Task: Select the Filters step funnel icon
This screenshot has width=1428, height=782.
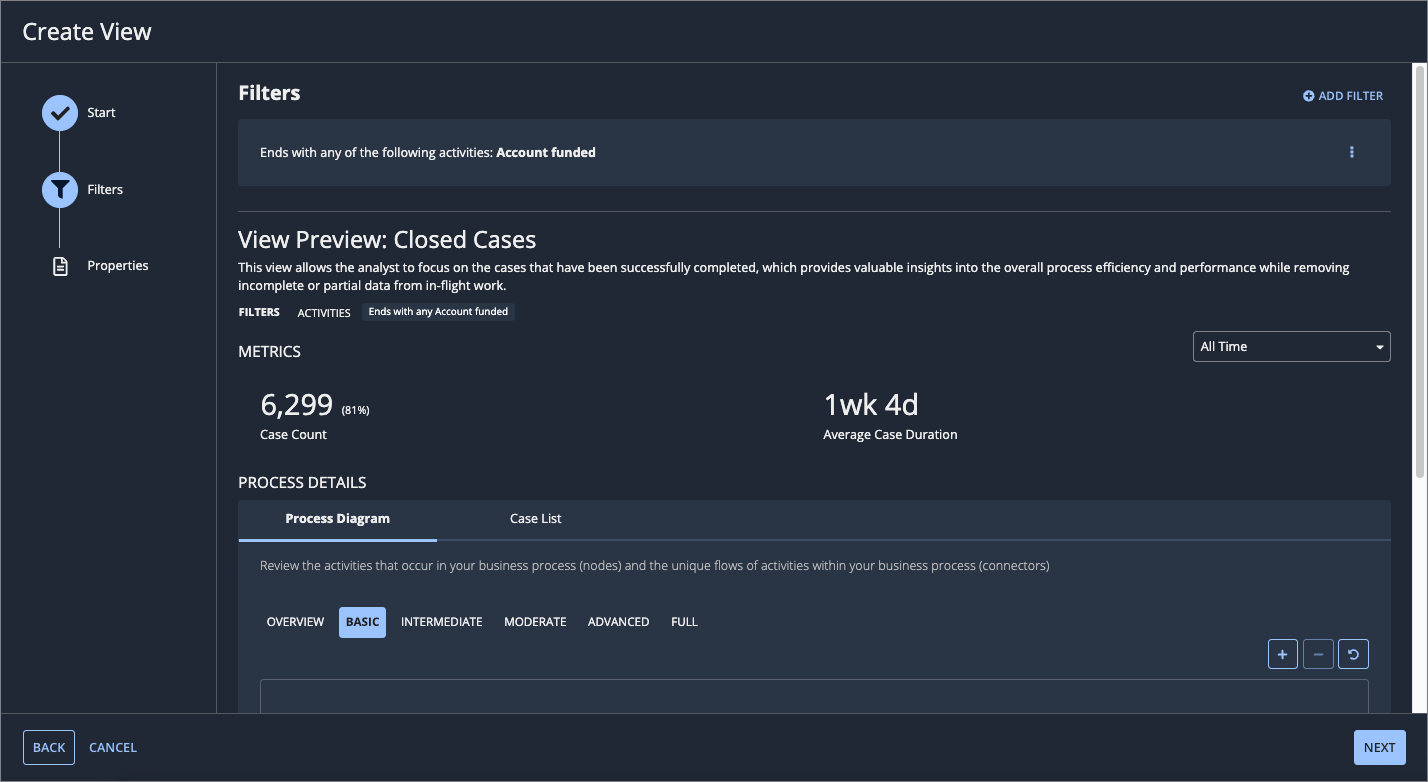Action: [60, 189]
